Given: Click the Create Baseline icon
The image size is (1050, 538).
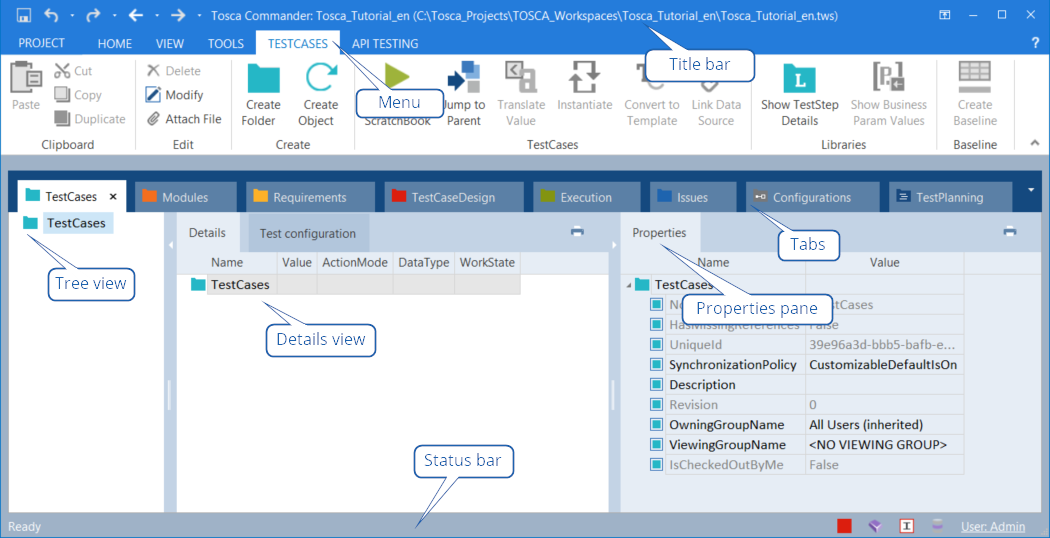Looking at the screenshot, I should [x=974, y=77].
